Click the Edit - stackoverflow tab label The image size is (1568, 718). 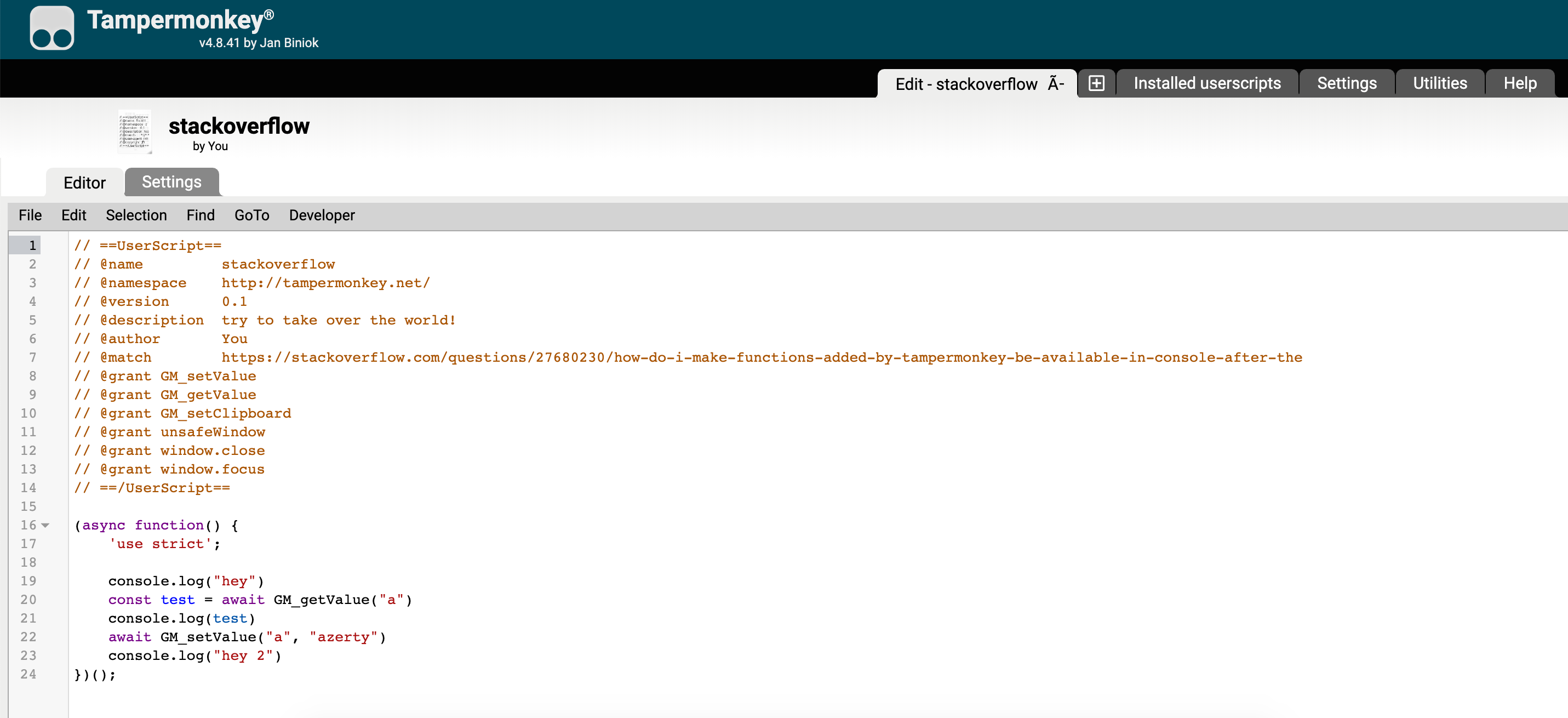point(965,84)
